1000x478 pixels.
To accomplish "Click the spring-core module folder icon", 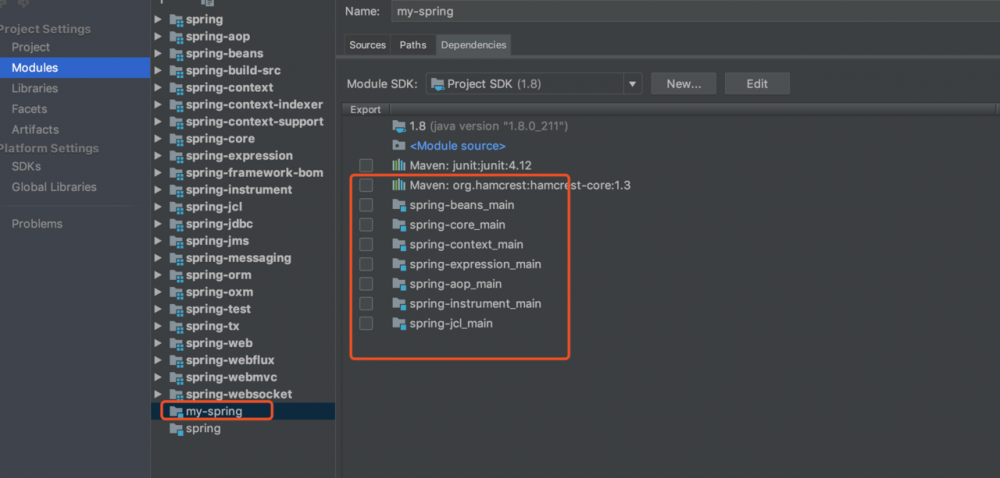I will point(176,139).
